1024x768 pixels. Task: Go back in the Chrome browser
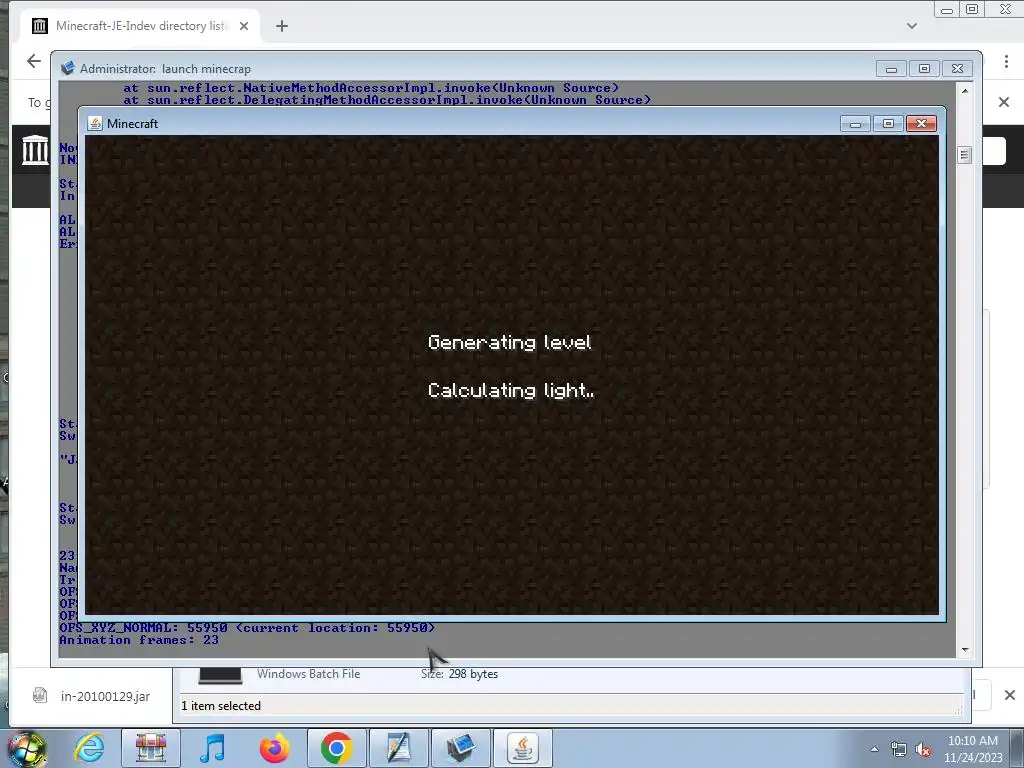tap(34, 61)
